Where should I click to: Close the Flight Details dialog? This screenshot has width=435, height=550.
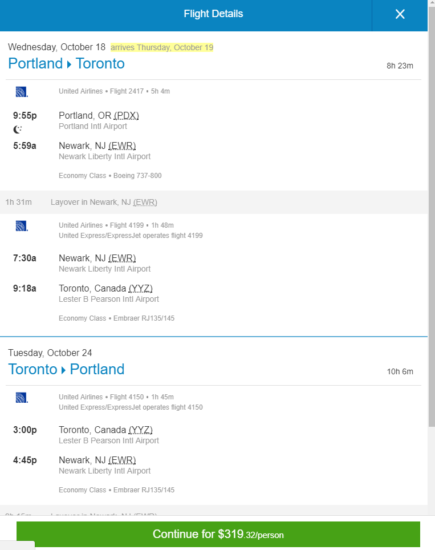point(400,14)
